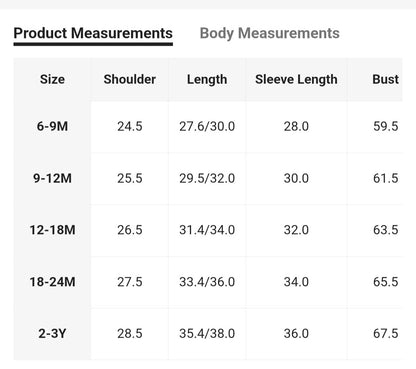This screenshot has height=369, width=416.
Task: Click the 30.0 sleeve length cell
Action: pos(296,178)
